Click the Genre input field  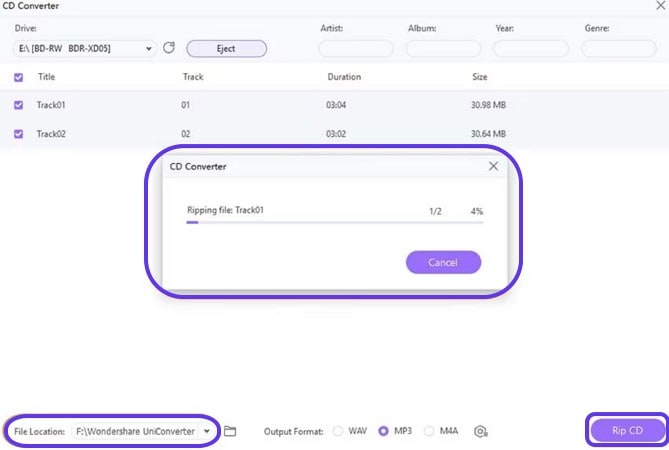[x=619, y=49]
